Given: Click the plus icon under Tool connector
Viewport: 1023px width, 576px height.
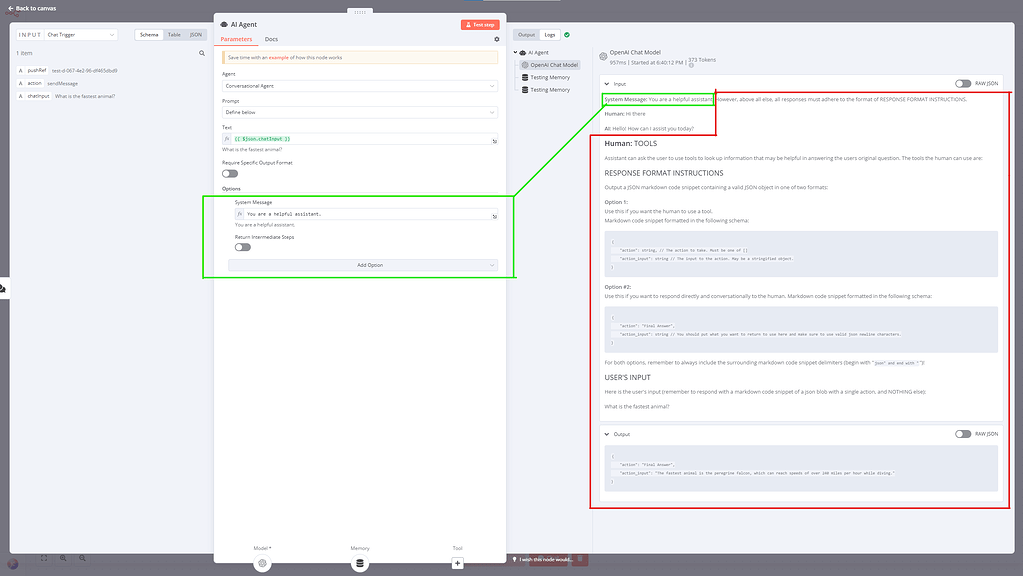Looking at the screenshot, I should 457,563.
